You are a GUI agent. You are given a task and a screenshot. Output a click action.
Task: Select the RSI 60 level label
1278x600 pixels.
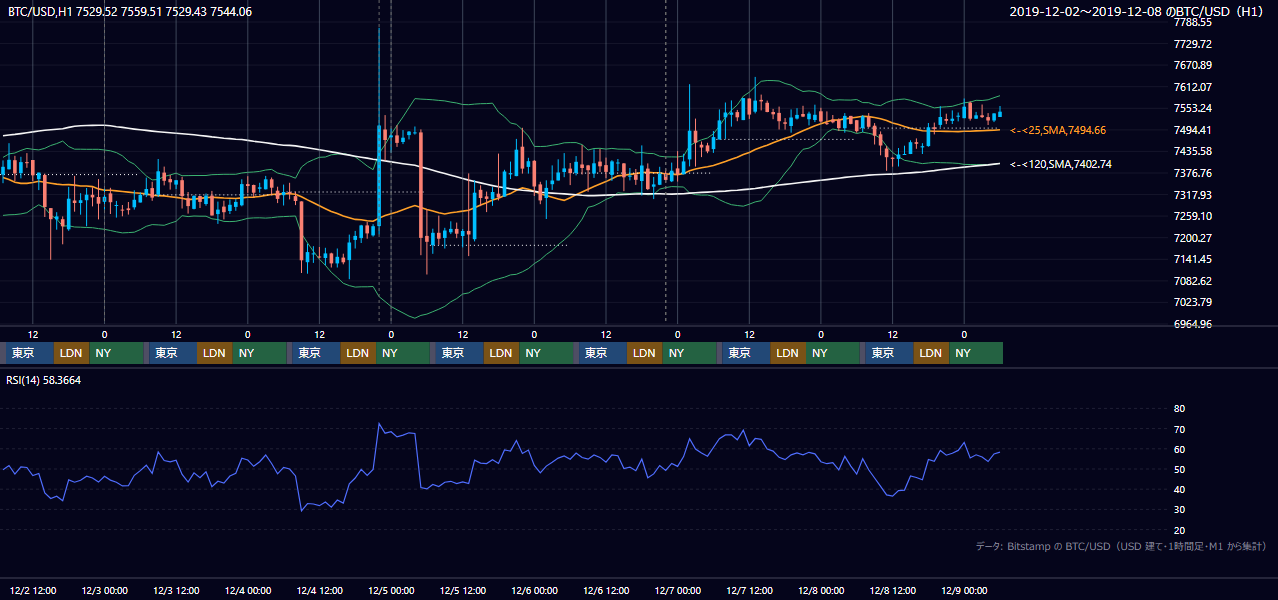coord(1179,449)
